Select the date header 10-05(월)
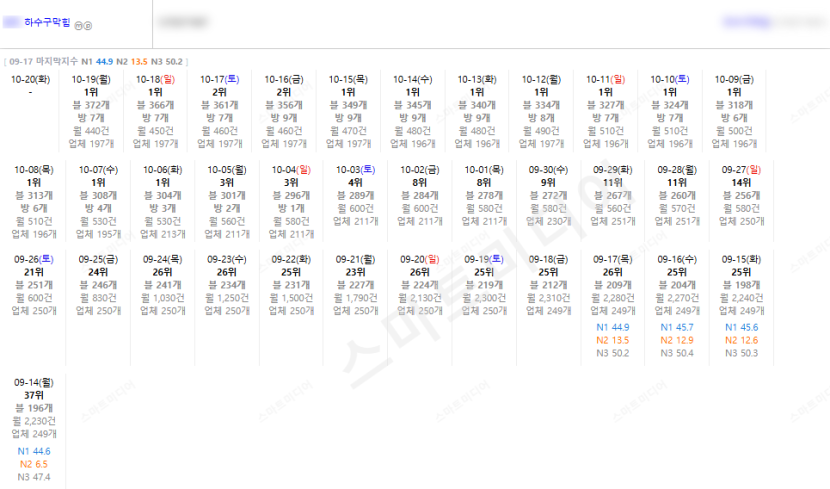 (x=227, y=170)
